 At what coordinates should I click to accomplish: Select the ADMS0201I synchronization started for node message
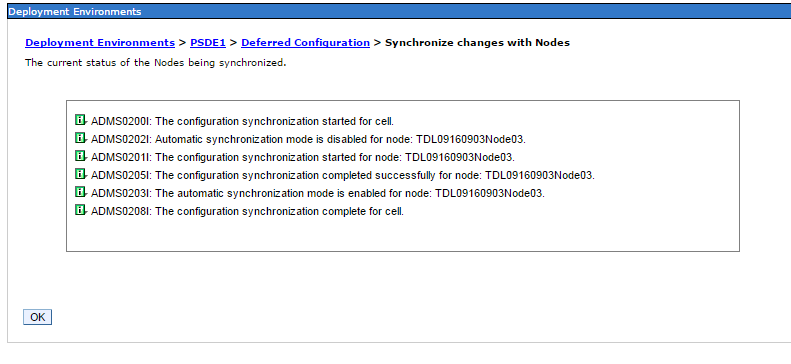303,157
